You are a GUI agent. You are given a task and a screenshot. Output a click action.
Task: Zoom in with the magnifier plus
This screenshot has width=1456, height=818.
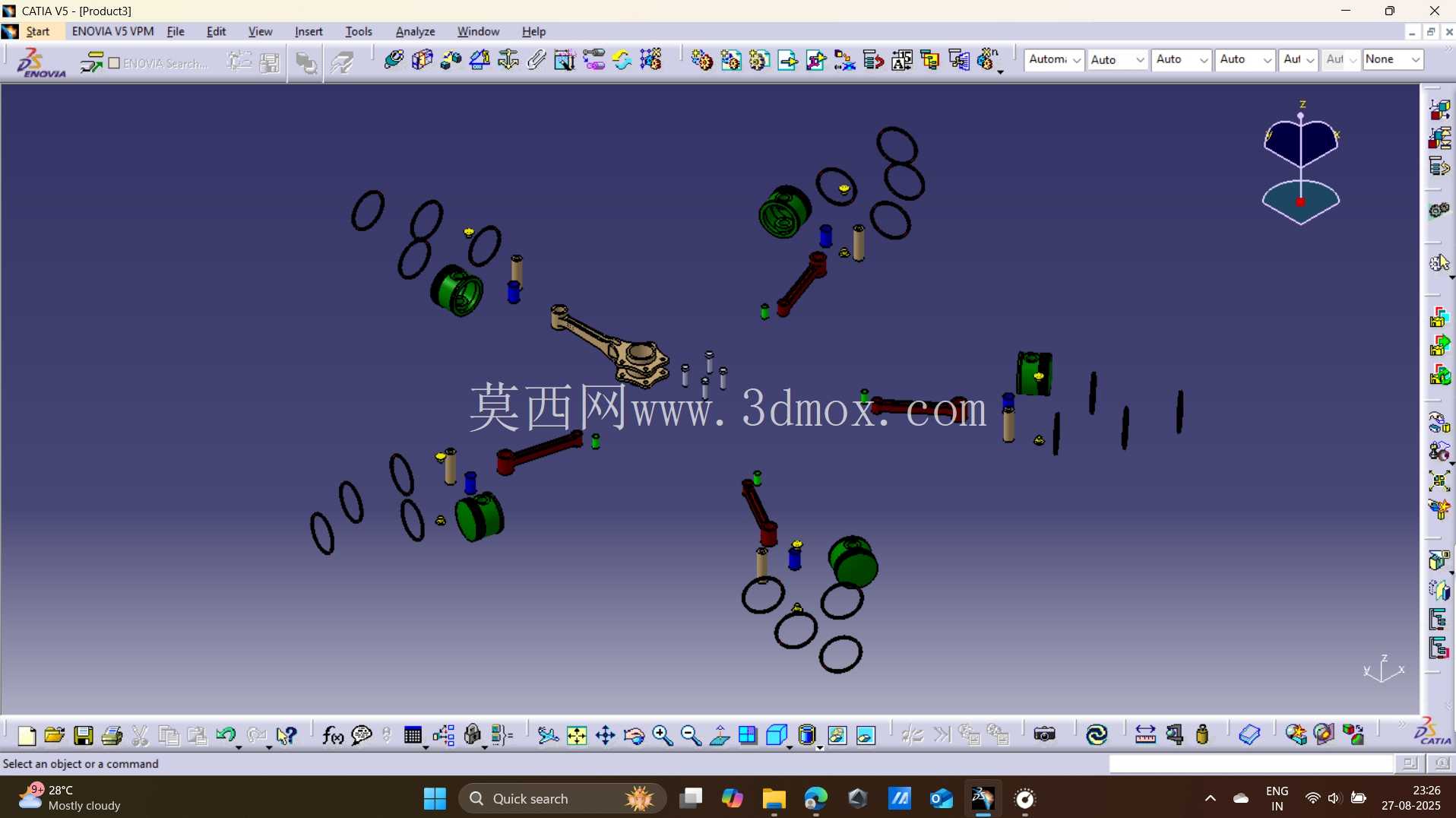pyautogui.click(x=663, y=735)
